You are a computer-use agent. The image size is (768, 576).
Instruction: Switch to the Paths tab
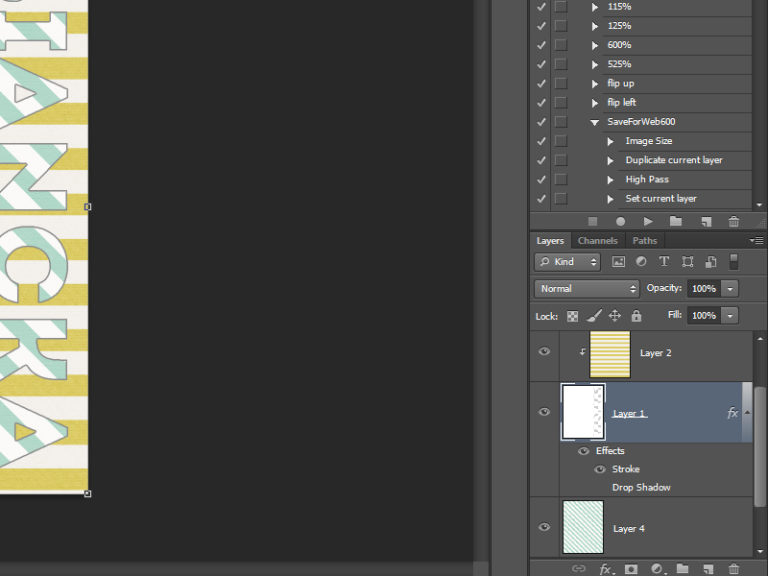tap(645, 240)
